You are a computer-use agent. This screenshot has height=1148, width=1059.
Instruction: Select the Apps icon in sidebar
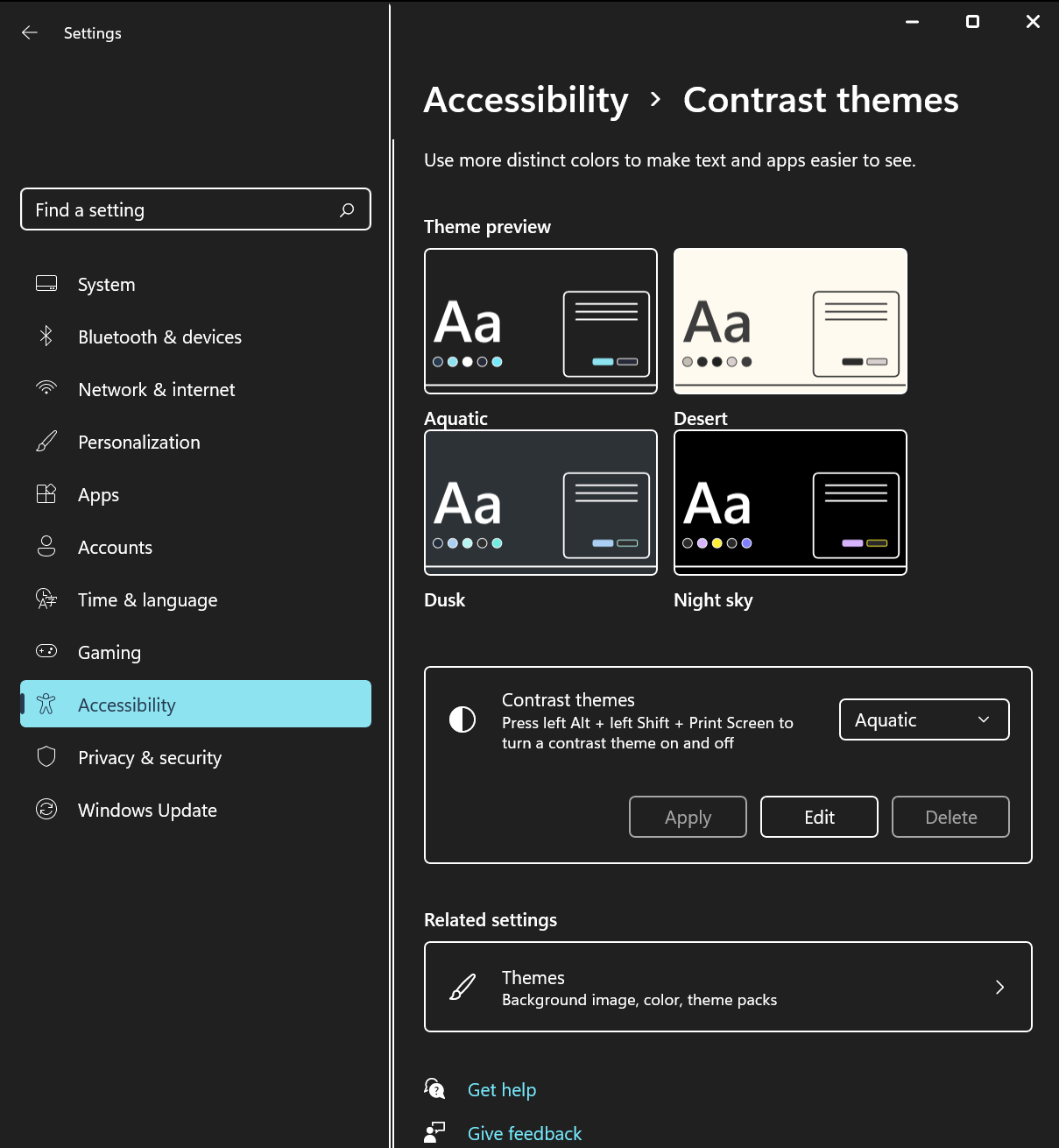tap(46, 494)
